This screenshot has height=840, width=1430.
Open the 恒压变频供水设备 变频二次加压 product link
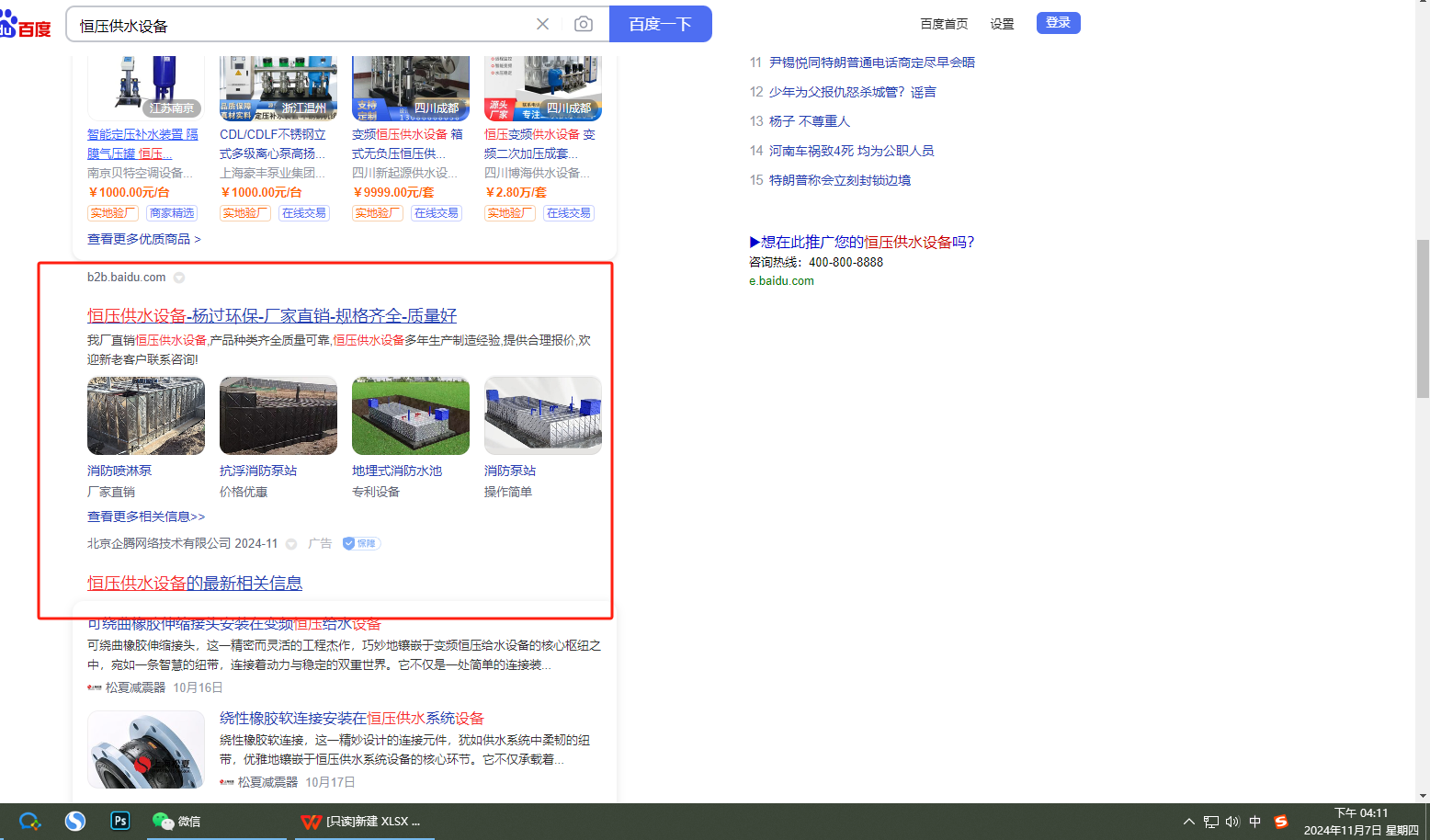tap(539, 143)
